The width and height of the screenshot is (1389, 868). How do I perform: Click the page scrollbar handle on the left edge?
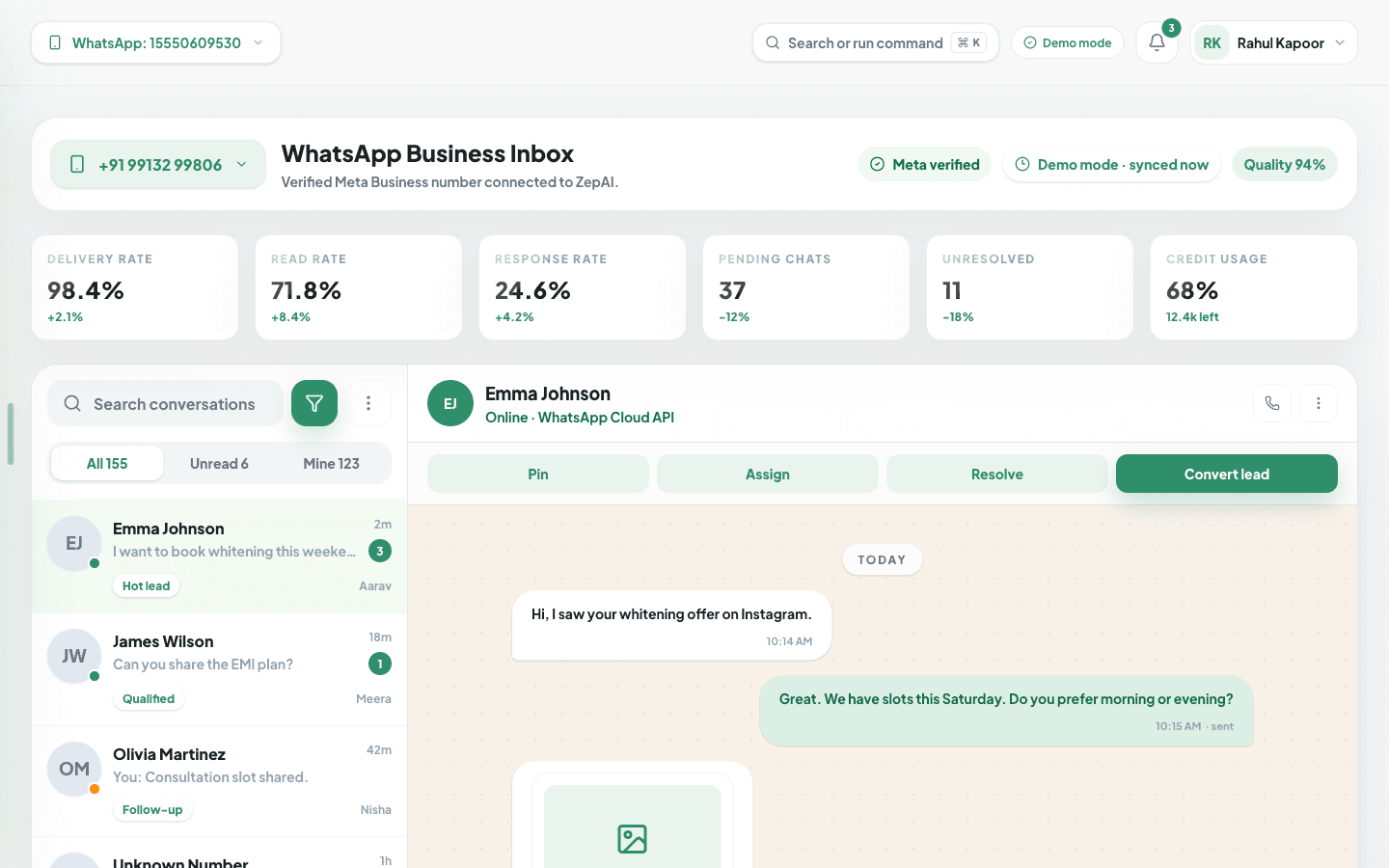tap(11, 434)
